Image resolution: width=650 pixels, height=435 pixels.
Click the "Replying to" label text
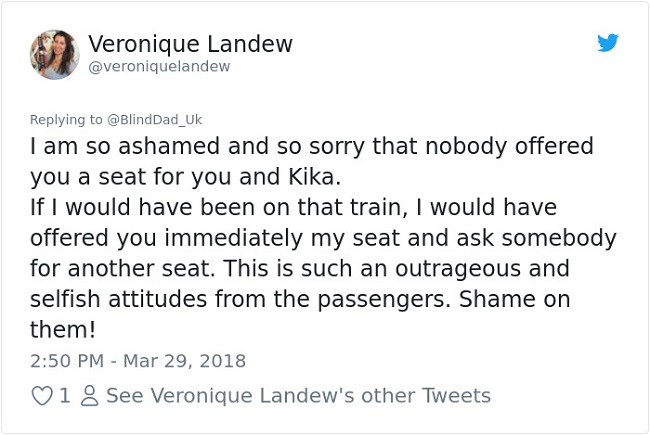pyautogui.click(x=67, y=119)
